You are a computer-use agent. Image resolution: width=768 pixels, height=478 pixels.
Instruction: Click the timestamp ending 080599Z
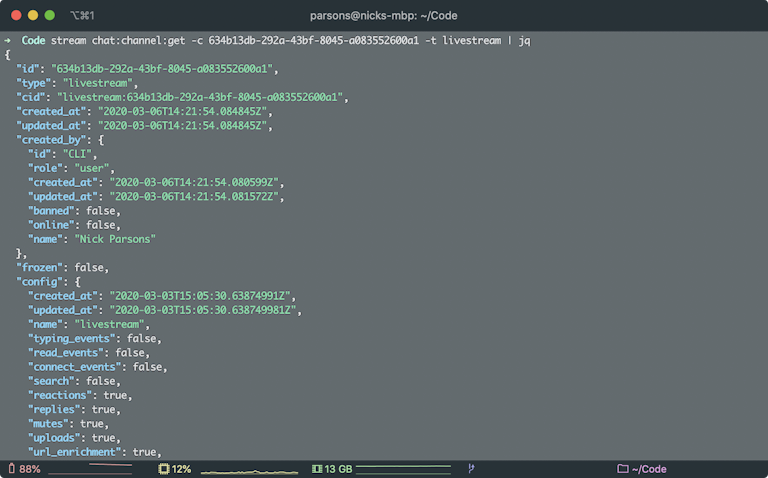(194, 182)
